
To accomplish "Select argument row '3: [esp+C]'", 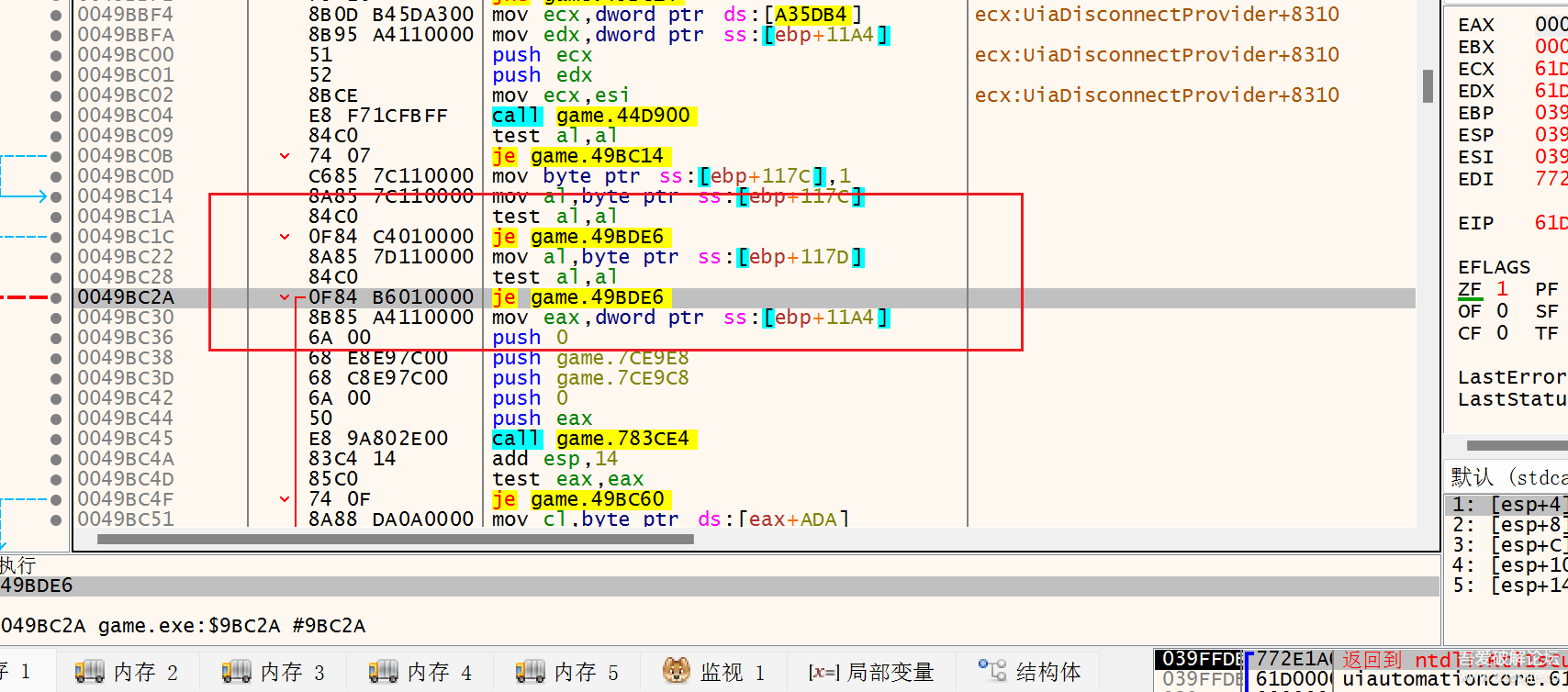I will click(1506, 545).
